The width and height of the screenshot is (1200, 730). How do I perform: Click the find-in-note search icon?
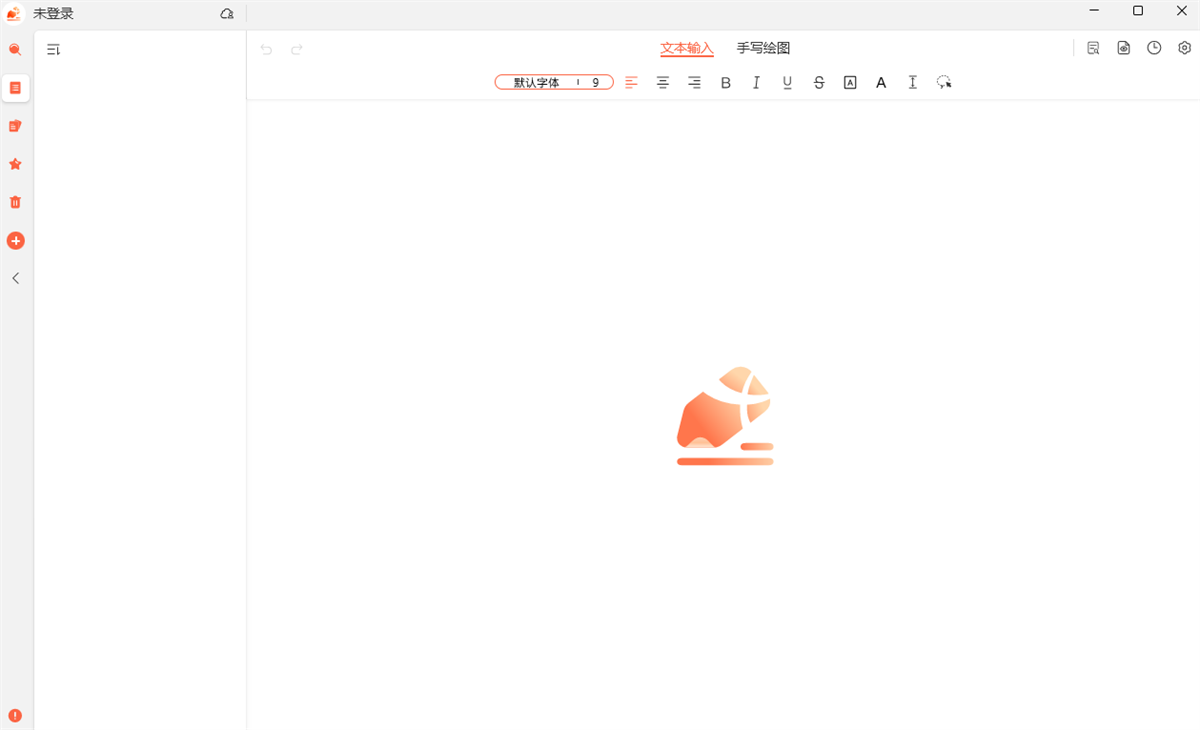tap(1093, 48)
